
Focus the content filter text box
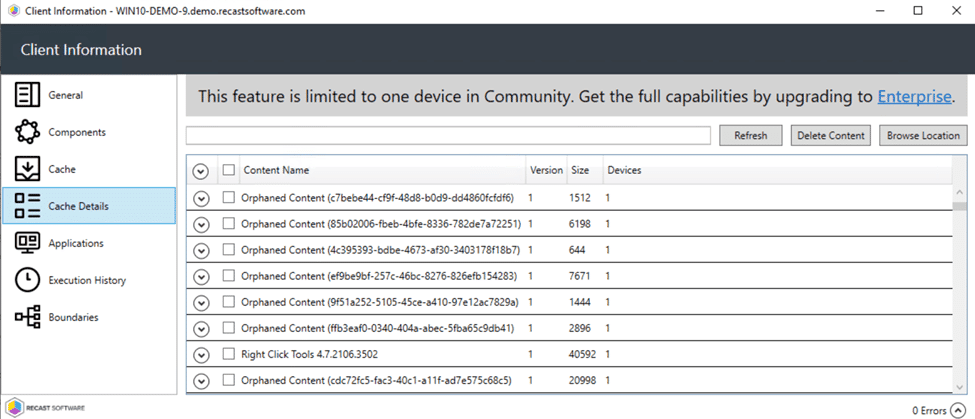447,135
